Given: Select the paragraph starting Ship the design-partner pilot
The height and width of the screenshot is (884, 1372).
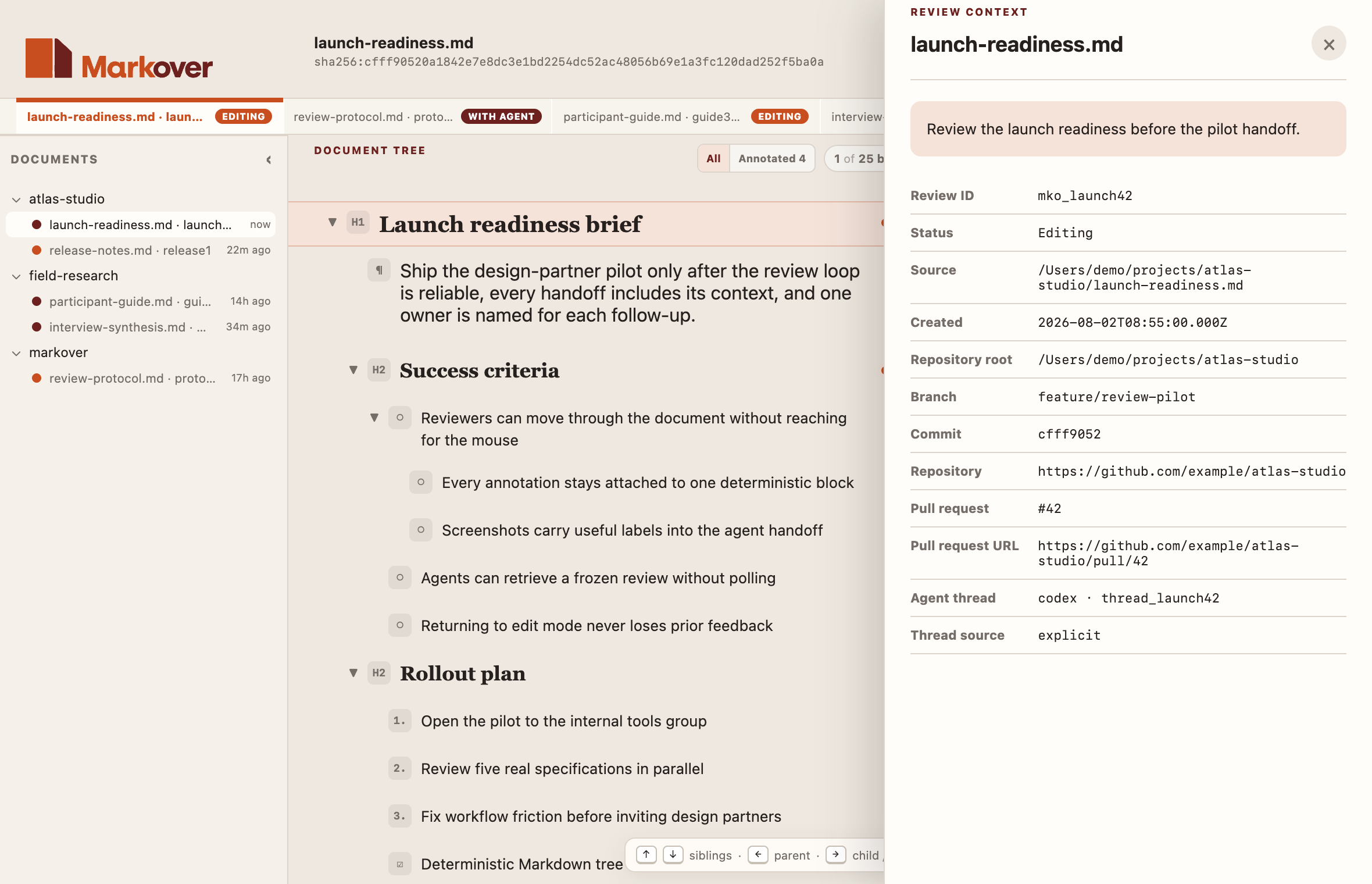Looking at the screenshot, I should pos(630,293).
